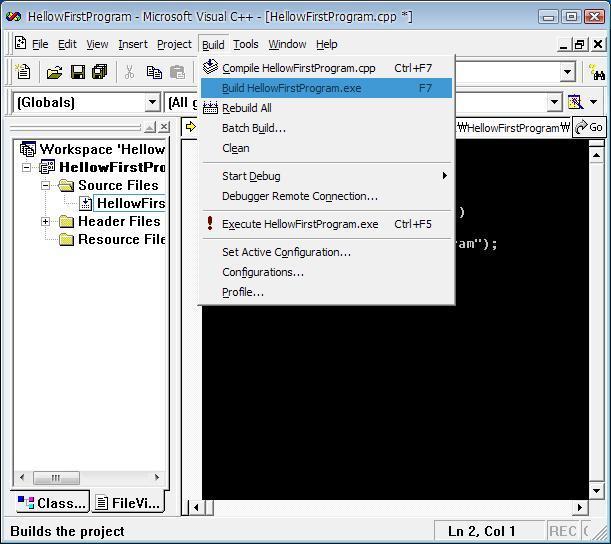This screenshot has width=611, height=544.
Task: Select Rebuild All from Build menu
Action: 326,108
